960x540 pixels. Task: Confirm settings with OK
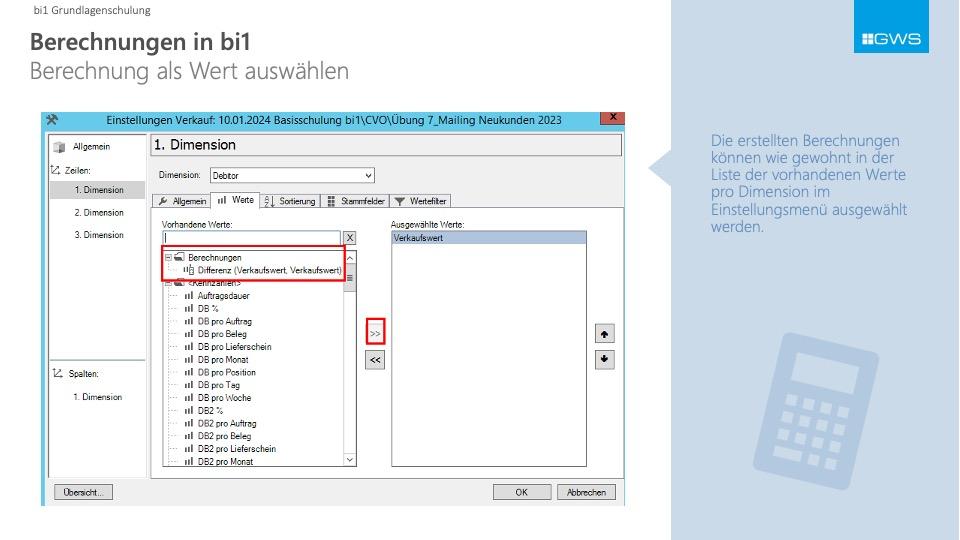tap(522, 492)
